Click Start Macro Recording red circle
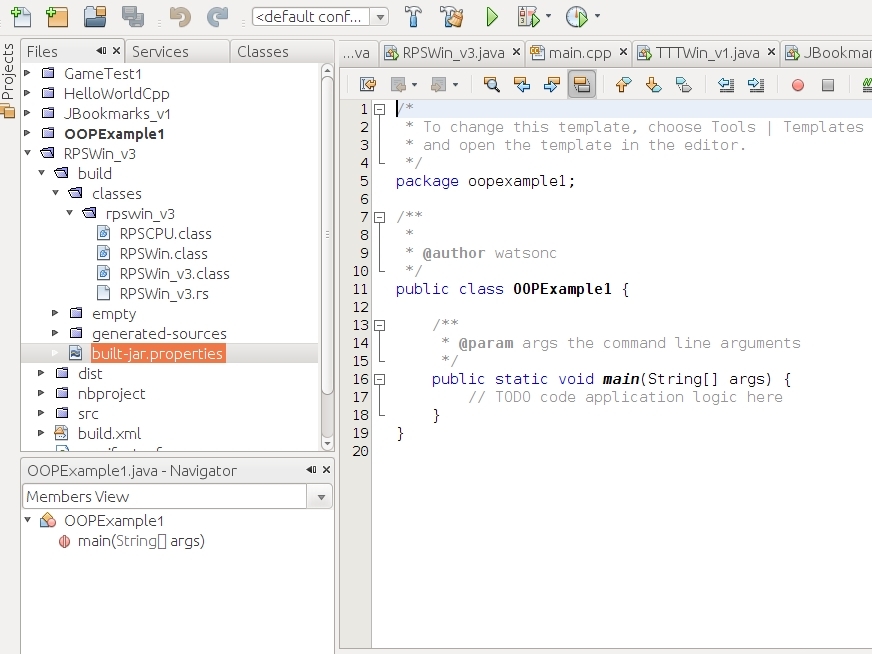The width and height of the screenshot is (872, 654). 797,85
